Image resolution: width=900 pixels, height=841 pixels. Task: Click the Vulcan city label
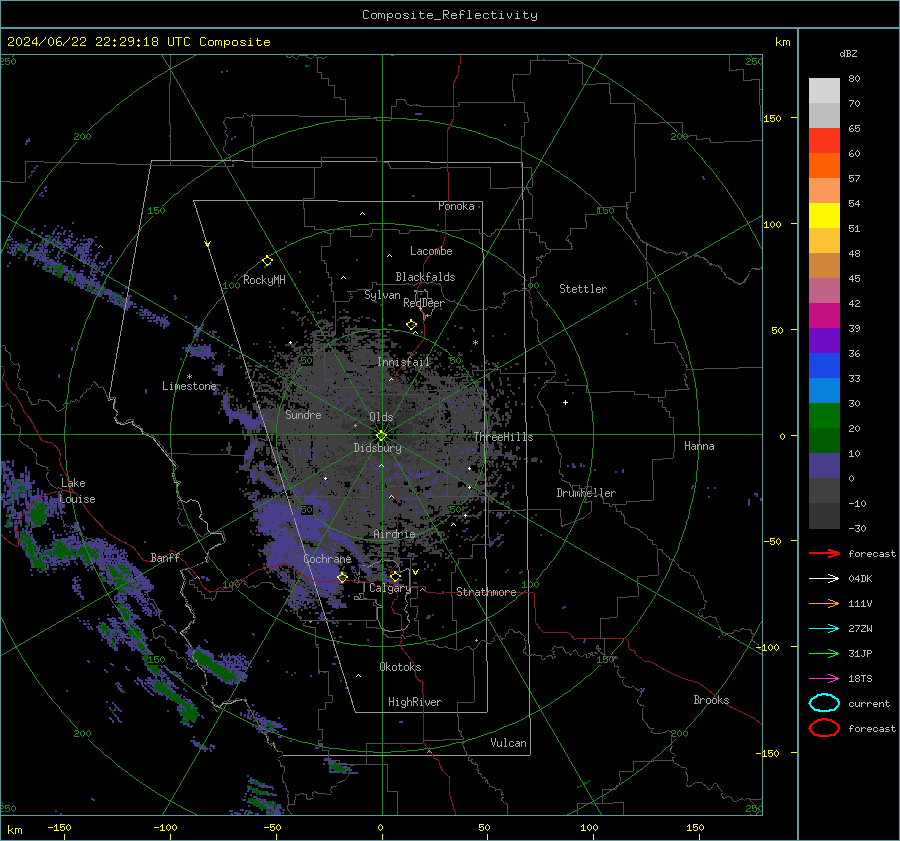508,743
